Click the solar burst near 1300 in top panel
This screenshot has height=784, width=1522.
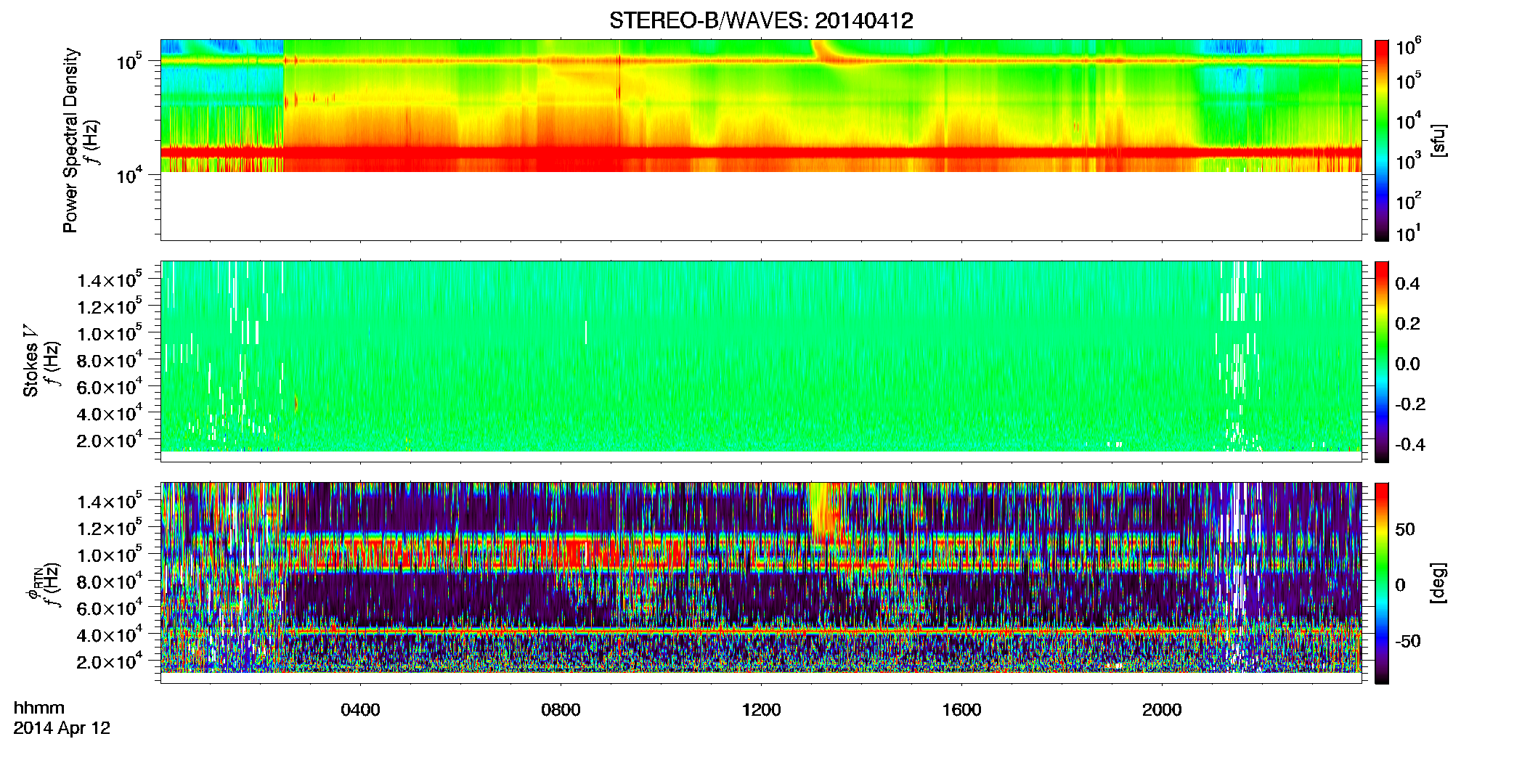pyautogui.click(x=823, y=51)
